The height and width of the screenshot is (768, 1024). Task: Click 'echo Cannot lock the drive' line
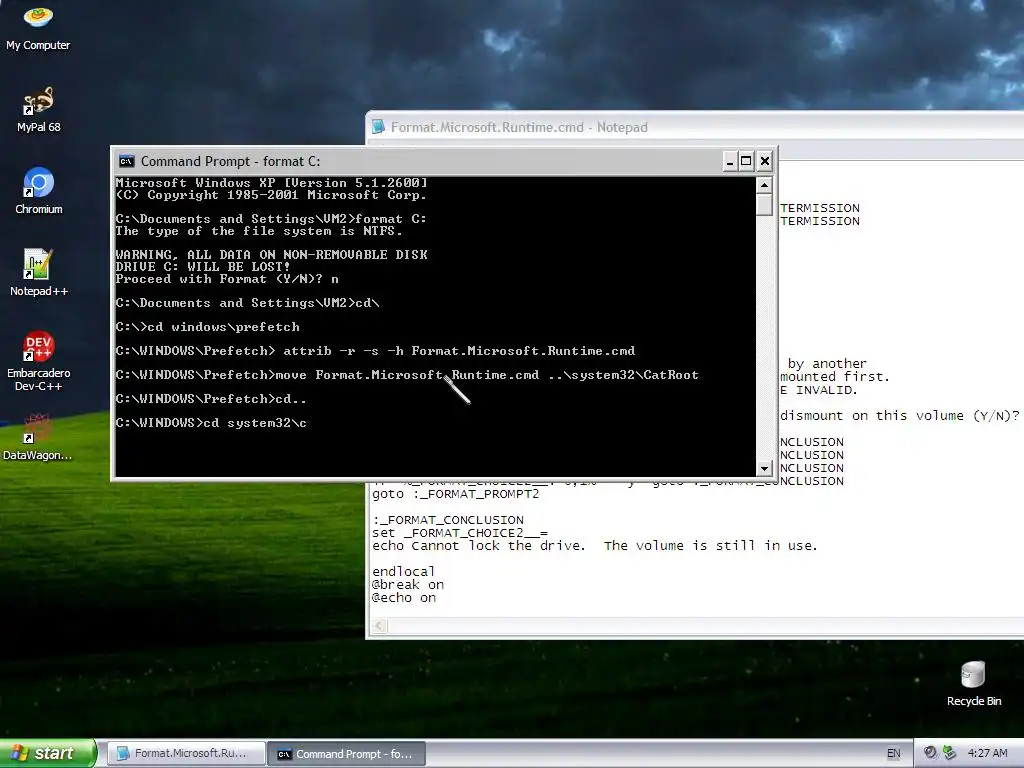point(594,546)
